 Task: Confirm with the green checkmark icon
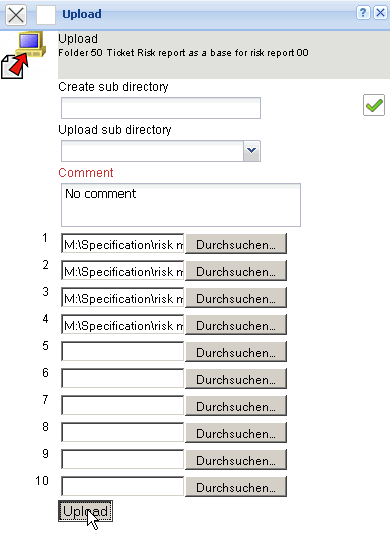point(374,105)
